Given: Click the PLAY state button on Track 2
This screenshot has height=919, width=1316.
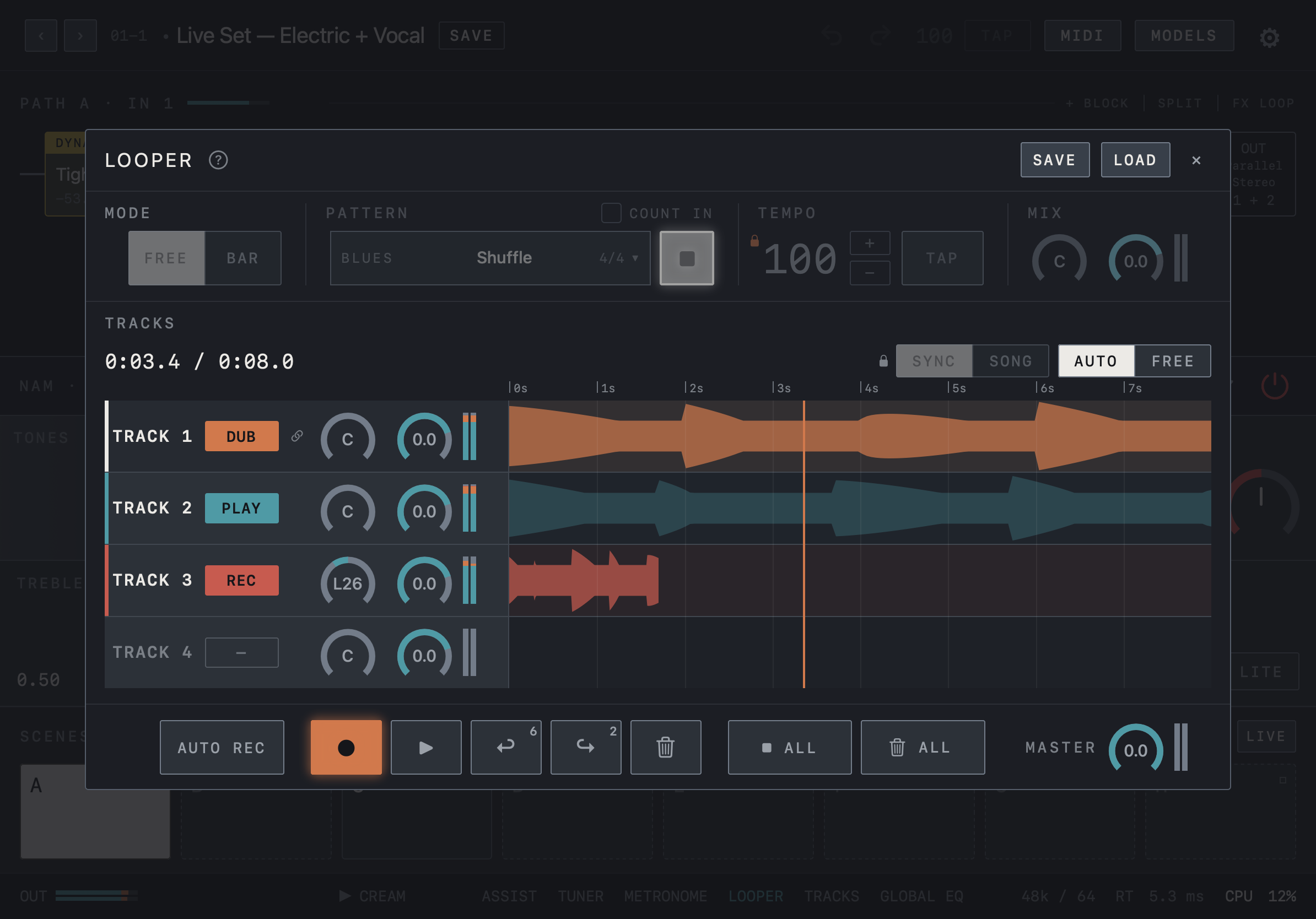Looking at the screenshot, I should pos(242,508).
